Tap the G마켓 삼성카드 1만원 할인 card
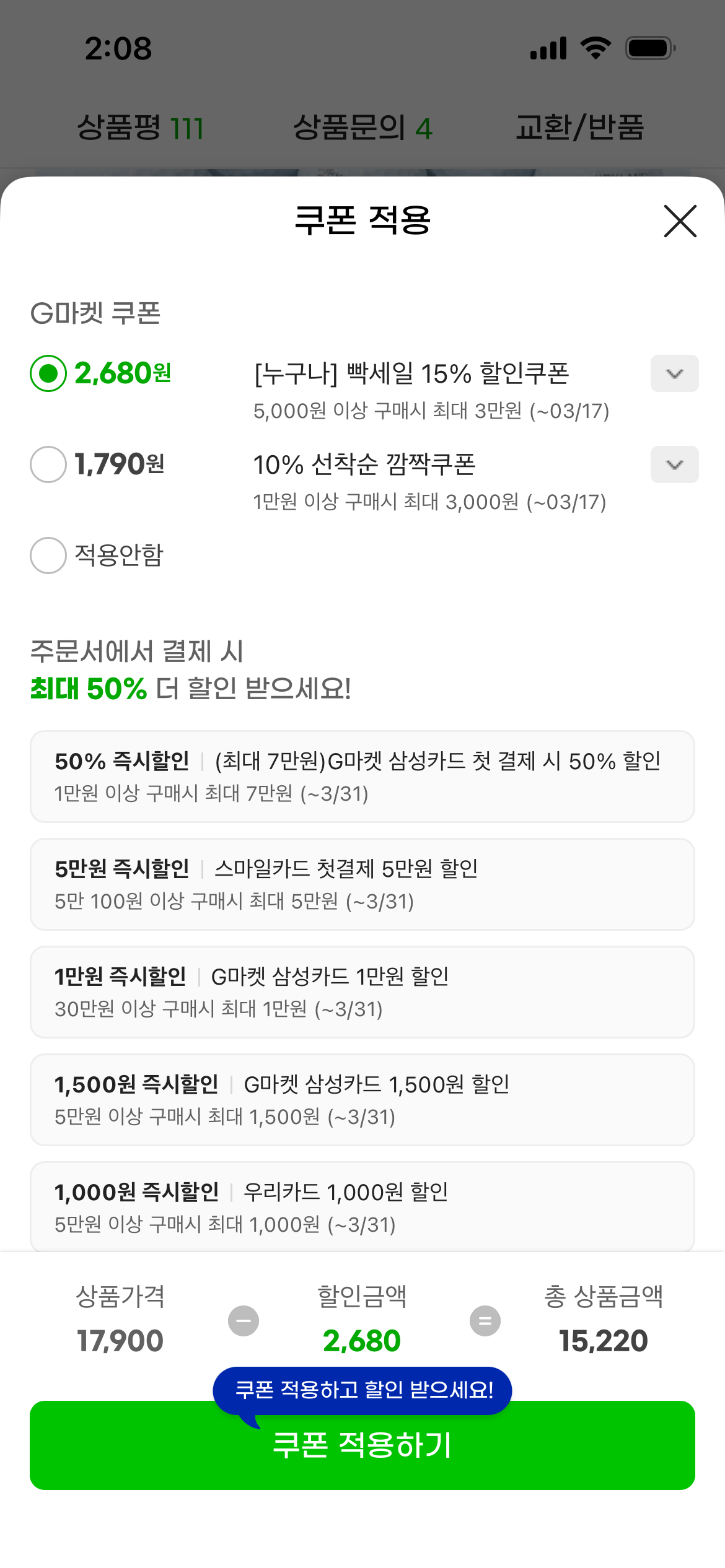 362,992
